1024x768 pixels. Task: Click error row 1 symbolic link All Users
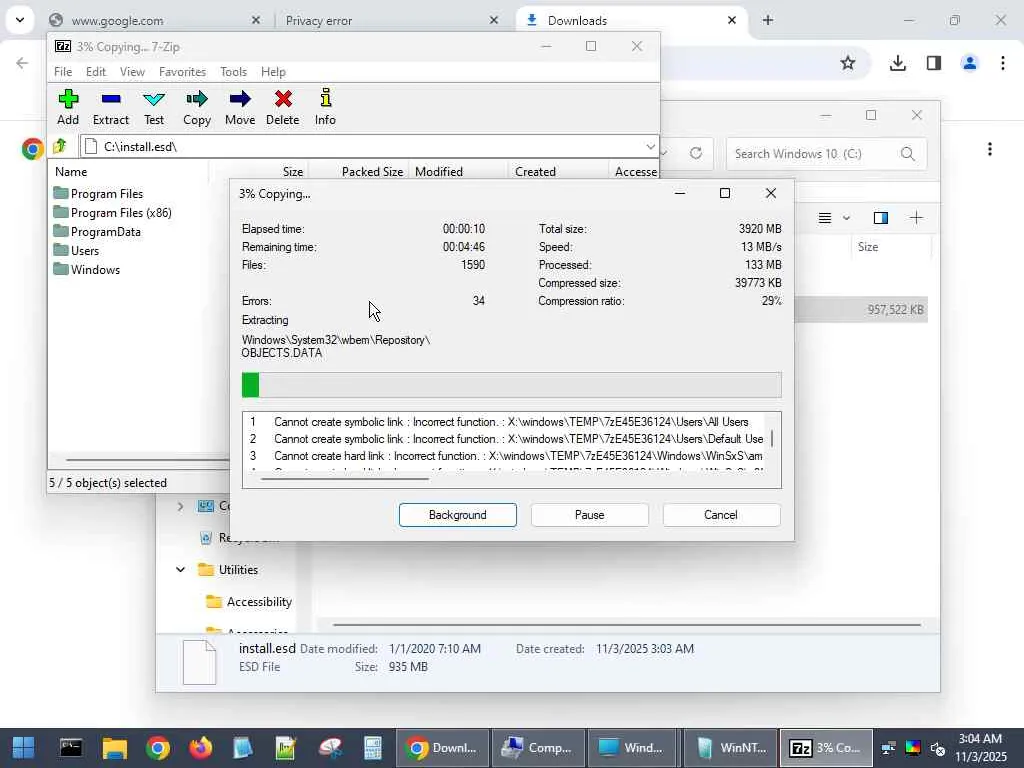pos(505,422)
